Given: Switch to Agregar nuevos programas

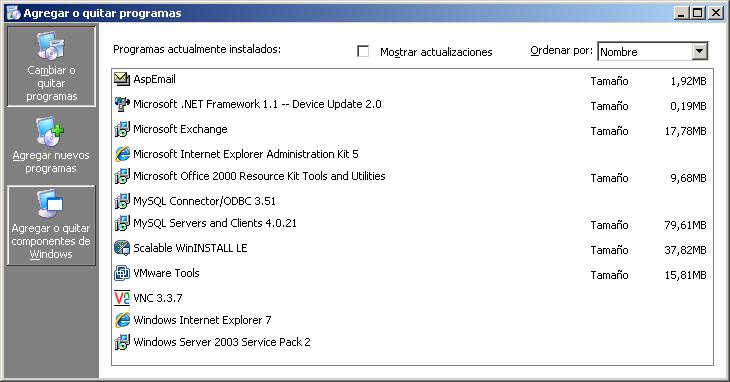Looking at the screenshot, I should point(51,146).
